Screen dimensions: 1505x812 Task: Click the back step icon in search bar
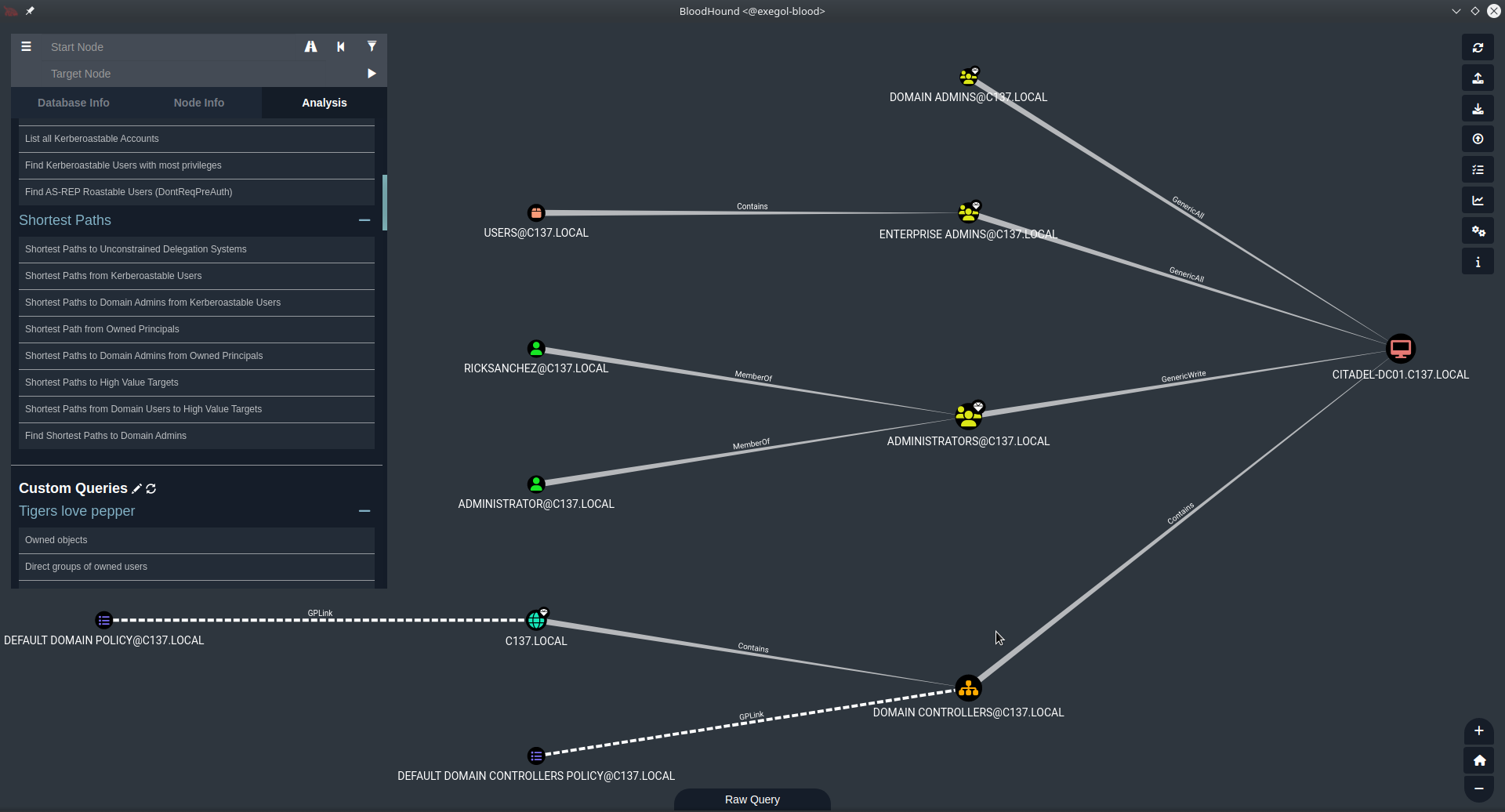(341, 47)
